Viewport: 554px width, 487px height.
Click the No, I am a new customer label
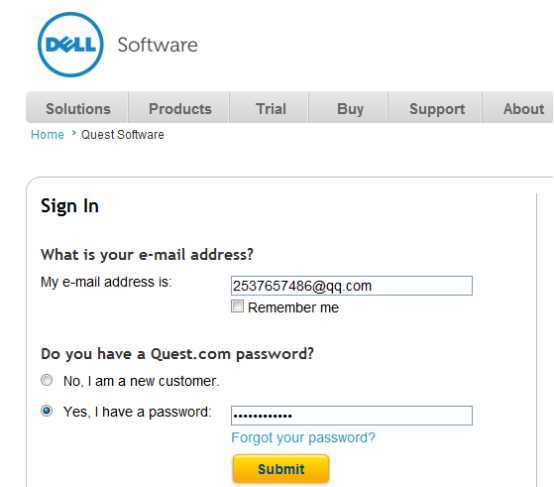pos(141,381)
